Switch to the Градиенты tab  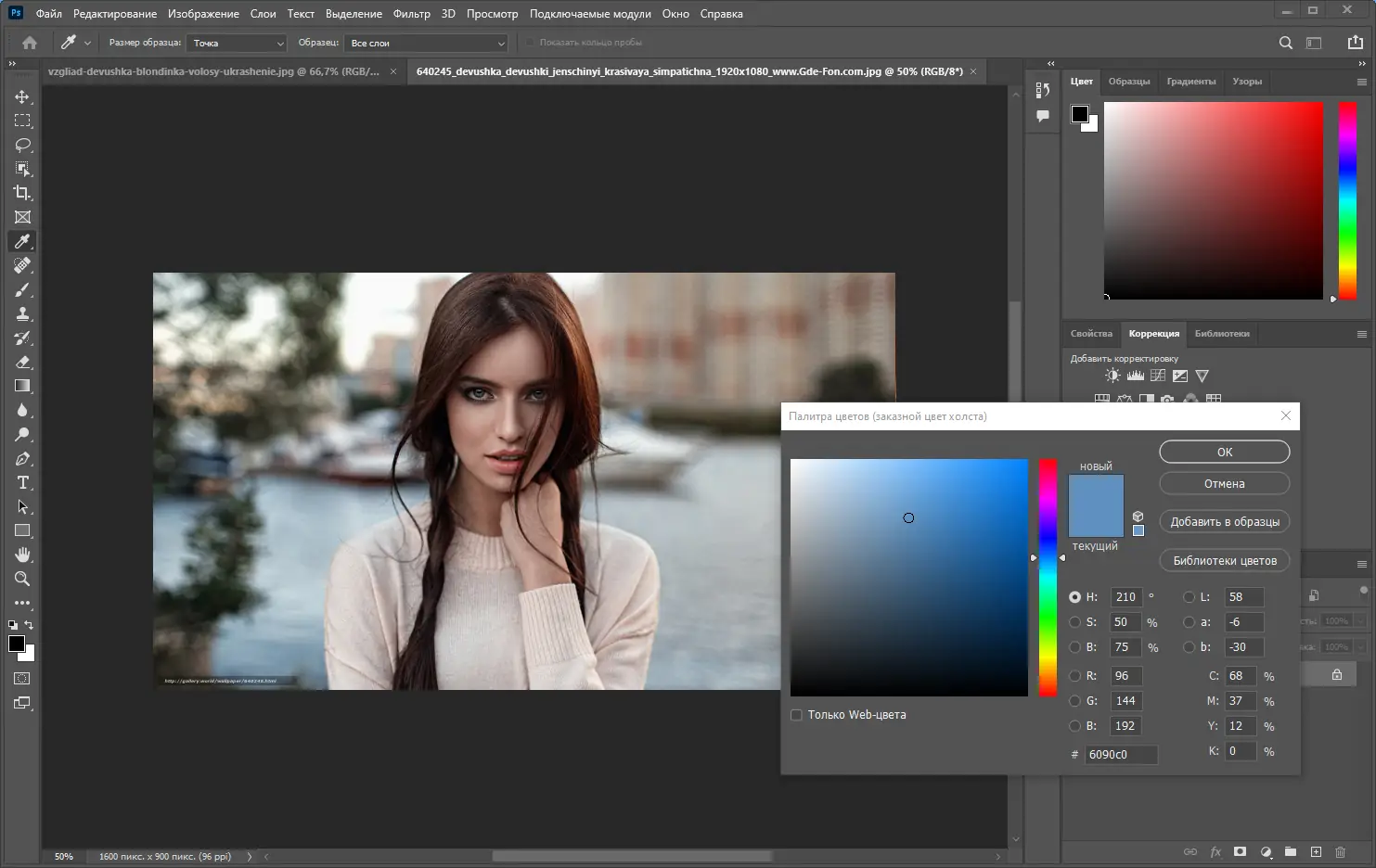1190,82
